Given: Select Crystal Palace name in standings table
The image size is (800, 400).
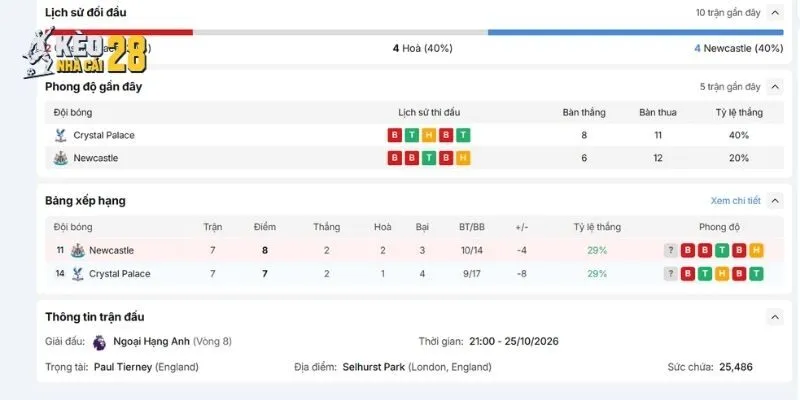Looking at the screenshot, I should [x=120, y=274].
